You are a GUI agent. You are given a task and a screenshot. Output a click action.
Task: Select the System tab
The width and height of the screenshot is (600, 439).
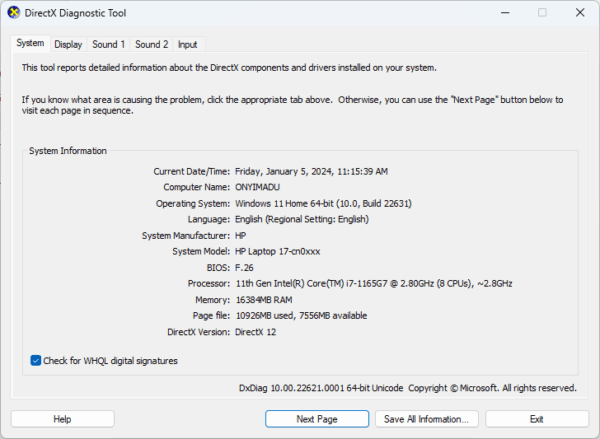[30, 43]
